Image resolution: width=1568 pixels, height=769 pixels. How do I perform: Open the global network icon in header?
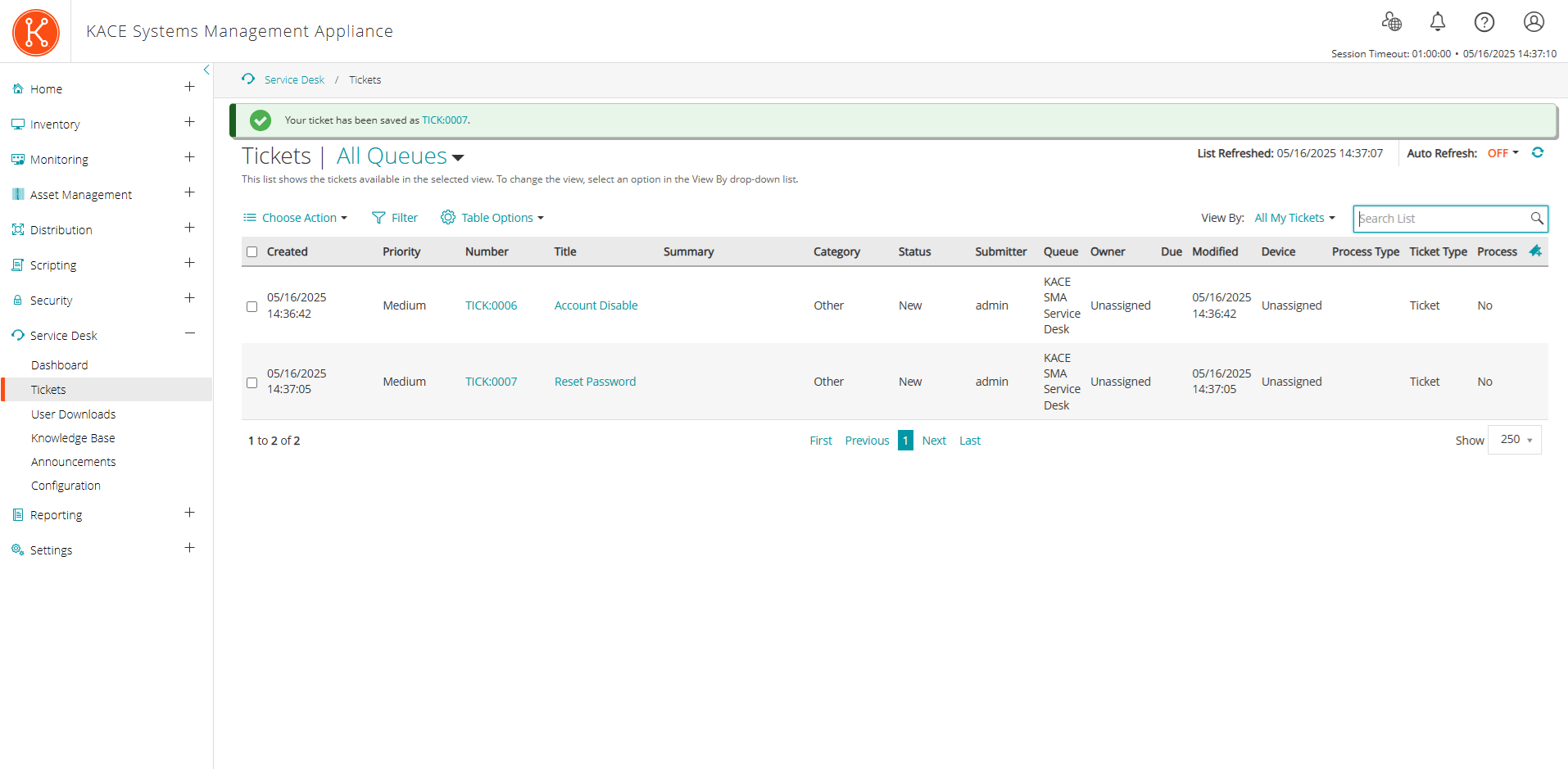pyautogui.click(x=1392, y=22)
